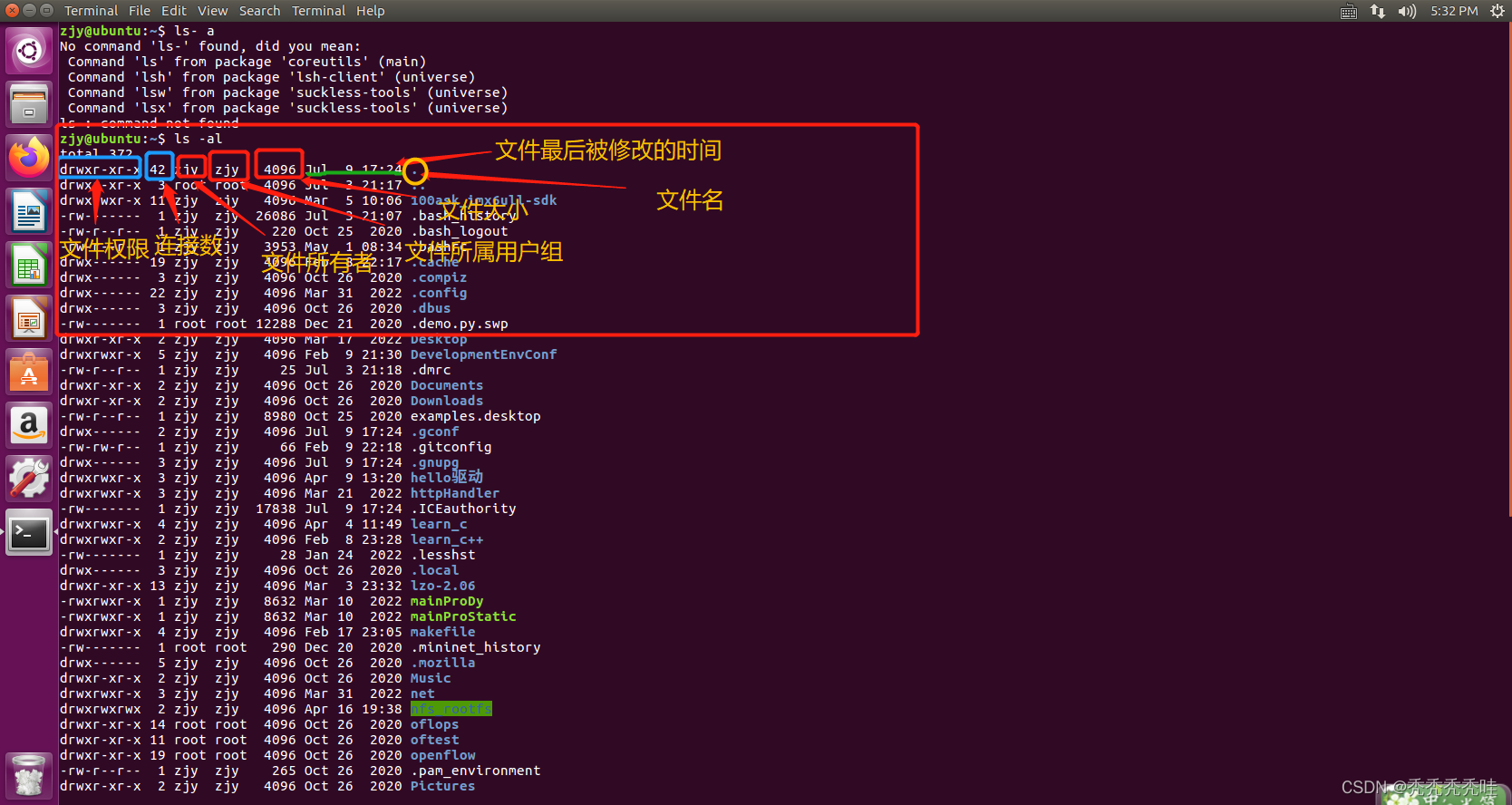Viewport: 1512px width, 805px height.
Task: Click the 'ls -al' command prompt line
Action: 141,139
